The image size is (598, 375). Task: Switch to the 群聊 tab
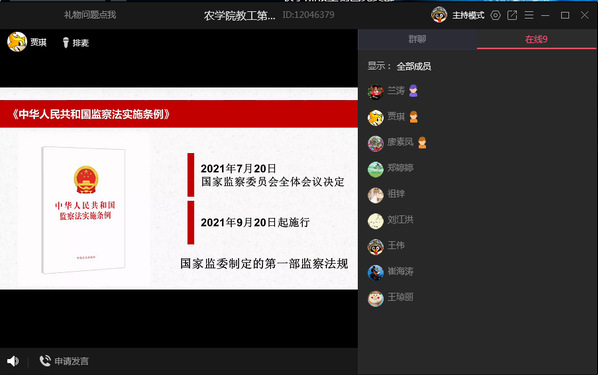pyautogui.click(x=417, y=39)
